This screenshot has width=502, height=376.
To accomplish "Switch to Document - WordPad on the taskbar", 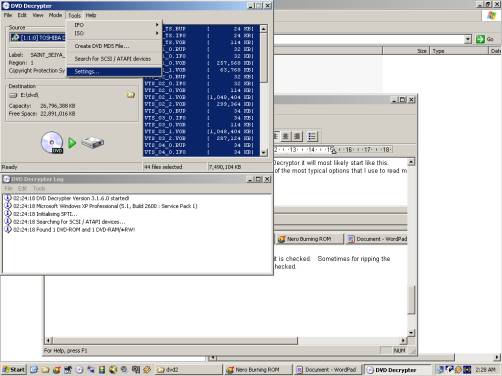I will (328, 370).
